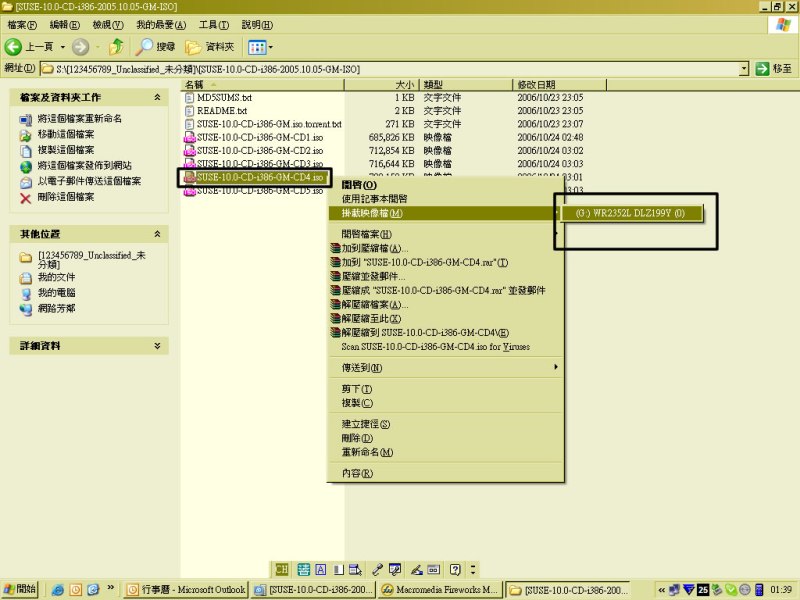Click the taskbar clock 01:39

(781, 590)
